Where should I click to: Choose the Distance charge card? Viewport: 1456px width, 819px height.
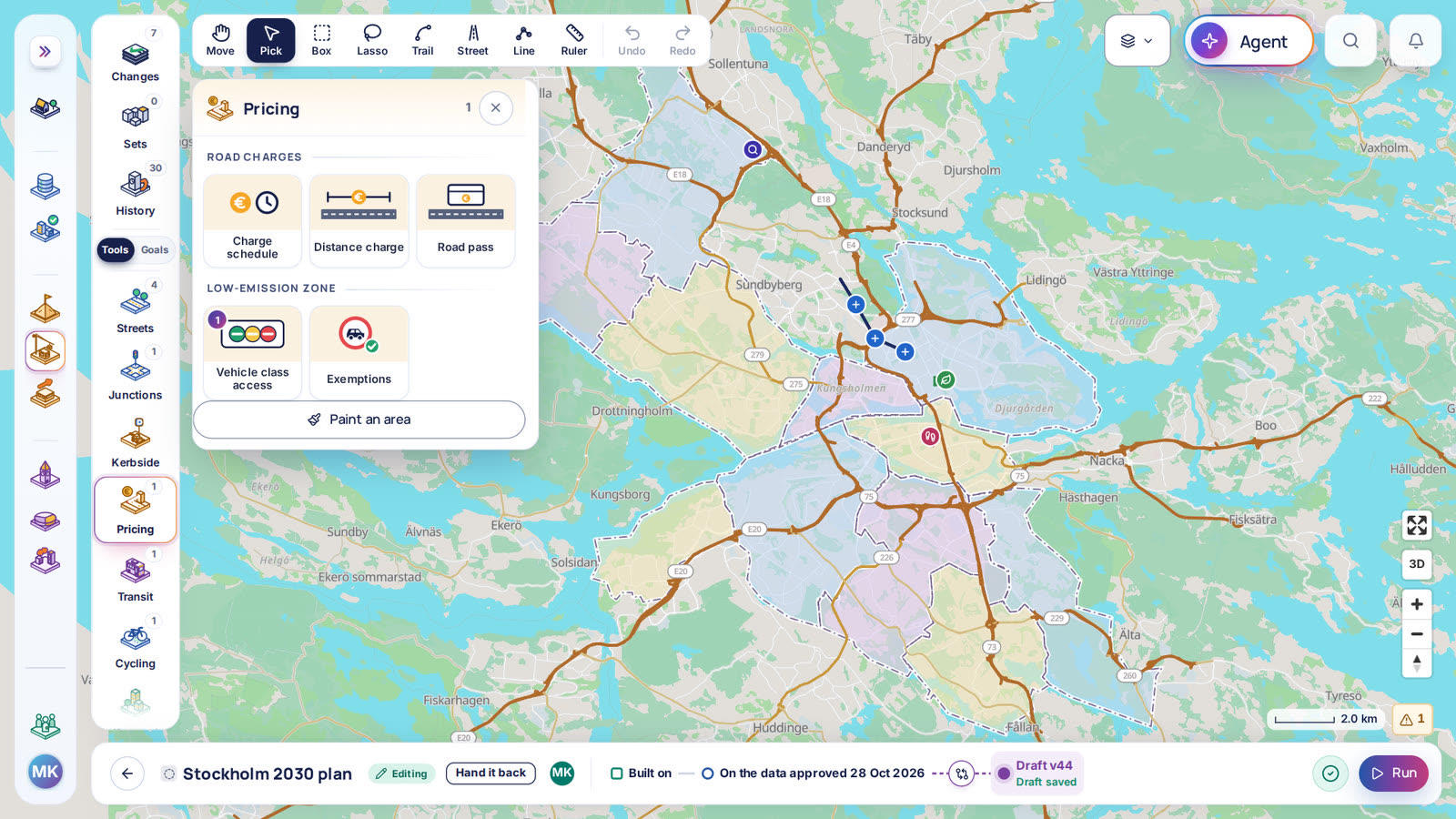[x=359, y=220]
